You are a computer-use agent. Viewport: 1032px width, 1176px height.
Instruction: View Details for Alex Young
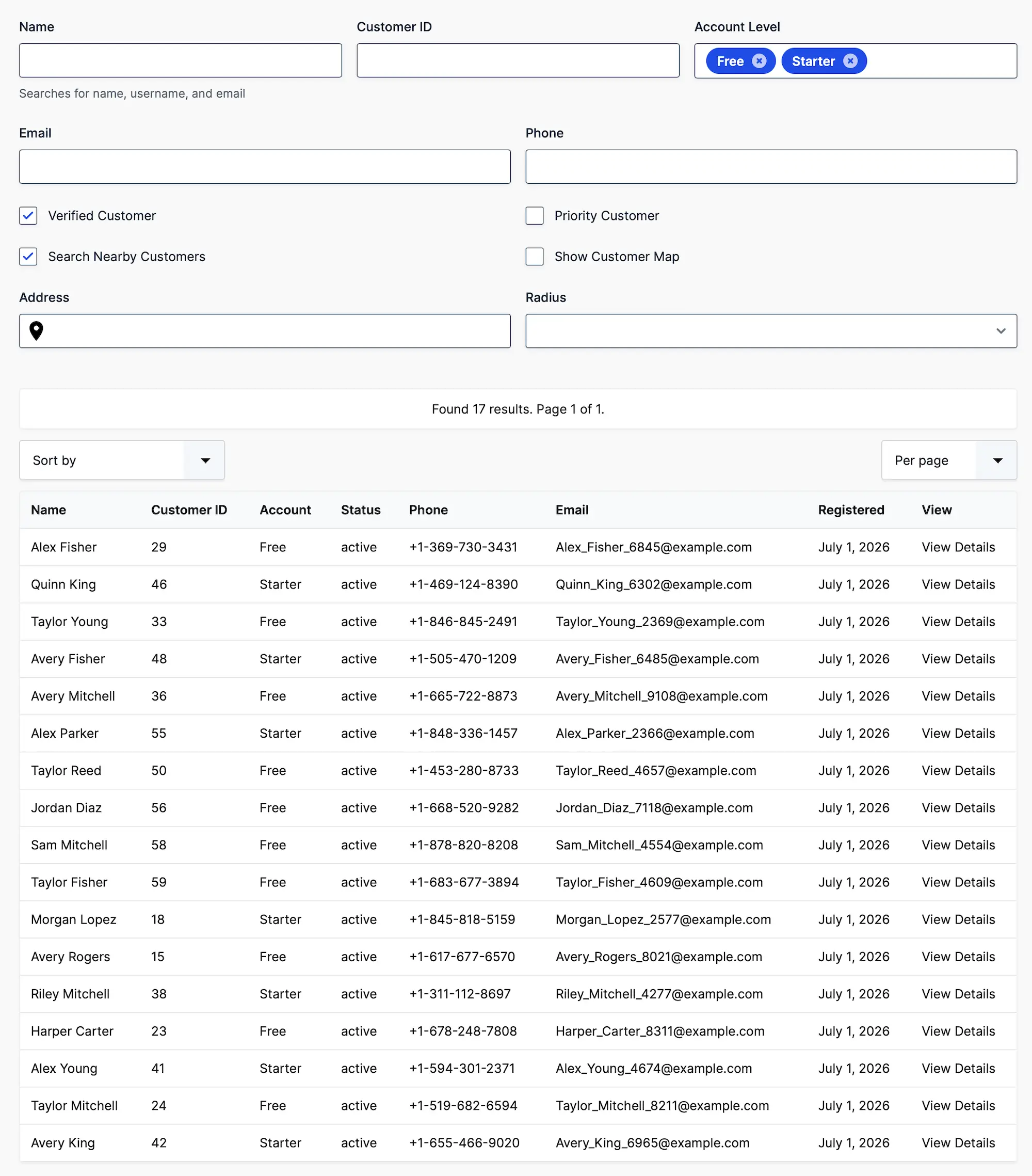click(x=958, y=1069)
